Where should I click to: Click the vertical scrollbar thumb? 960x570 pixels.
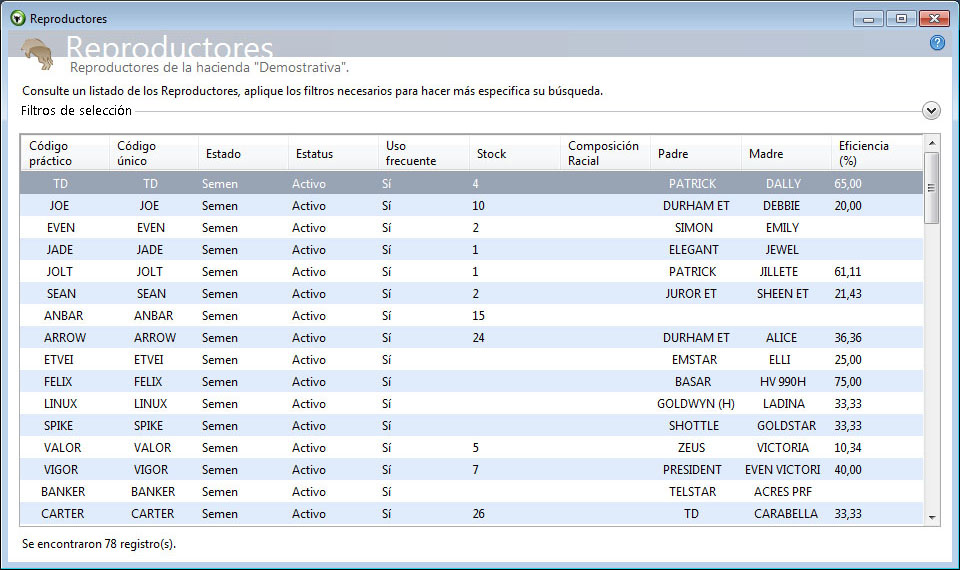point(932,188)
